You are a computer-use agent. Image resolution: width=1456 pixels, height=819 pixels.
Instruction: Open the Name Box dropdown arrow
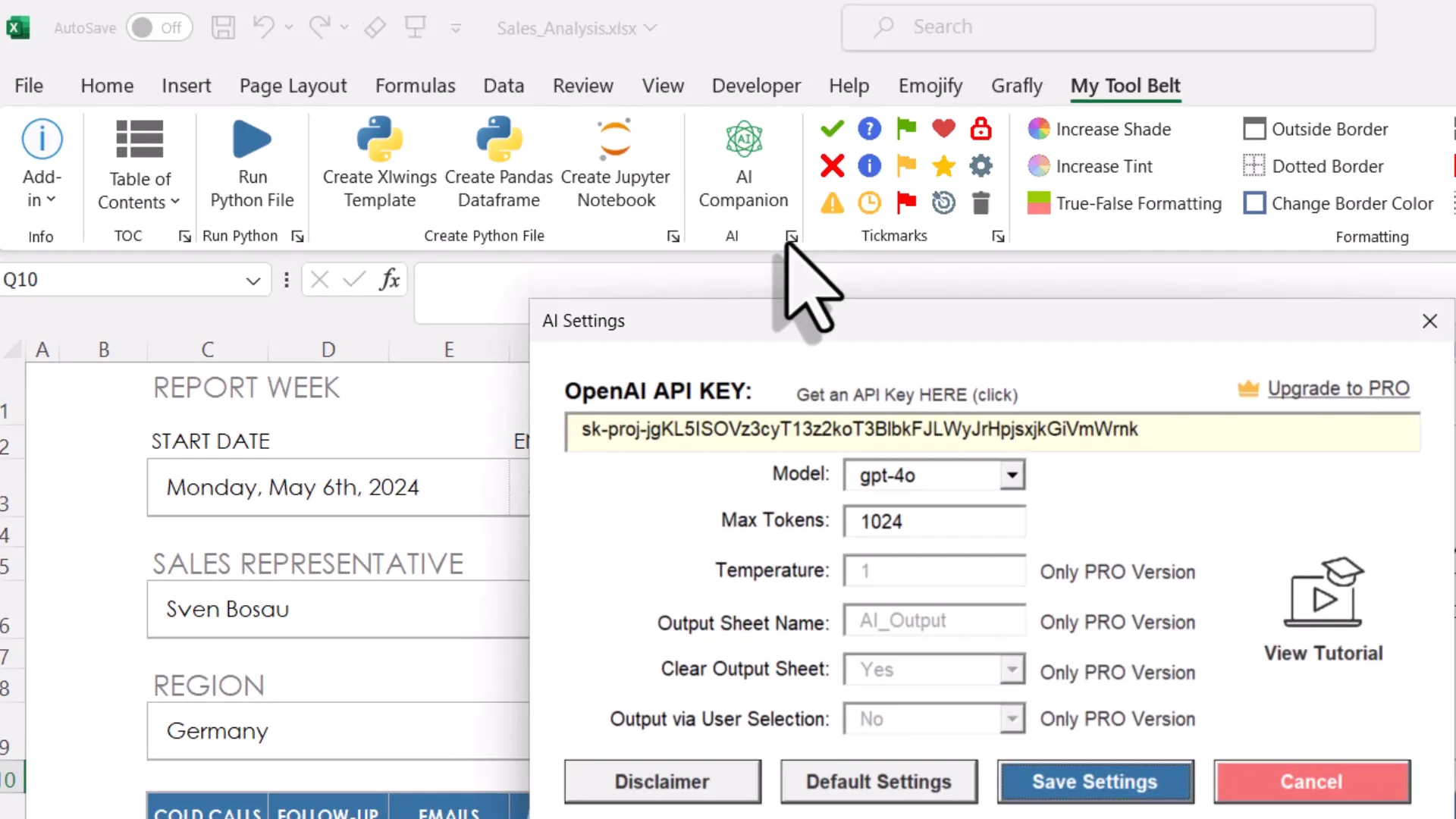(252, 280)
